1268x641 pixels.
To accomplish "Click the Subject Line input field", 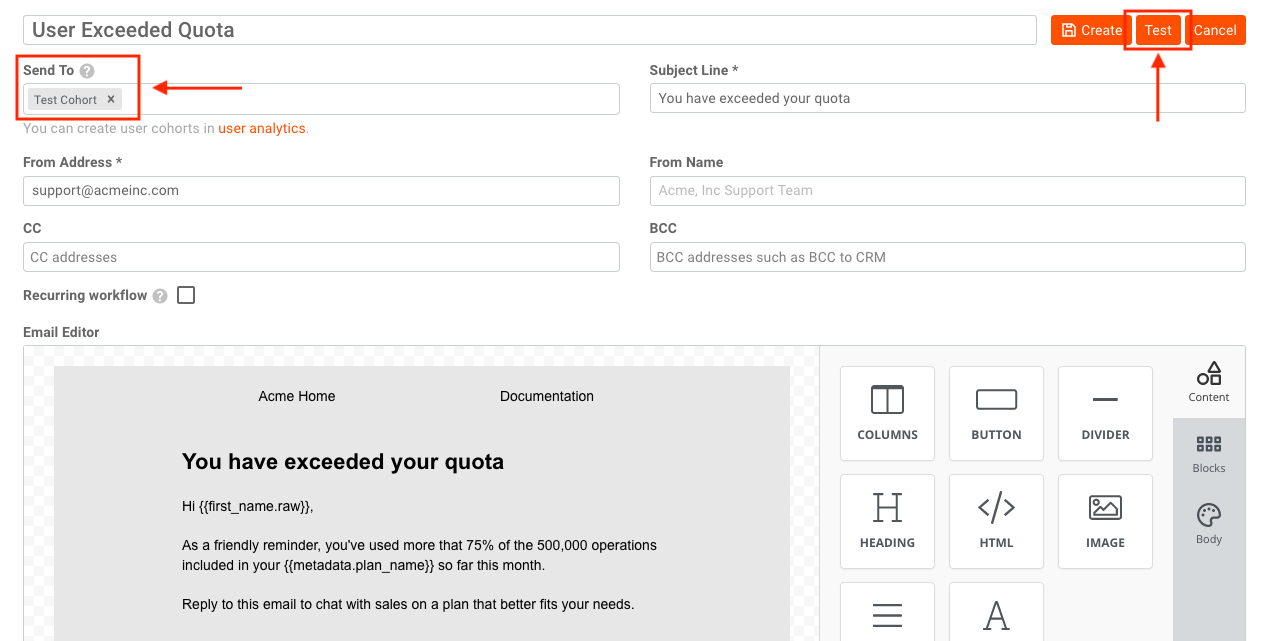I will 947,98.
